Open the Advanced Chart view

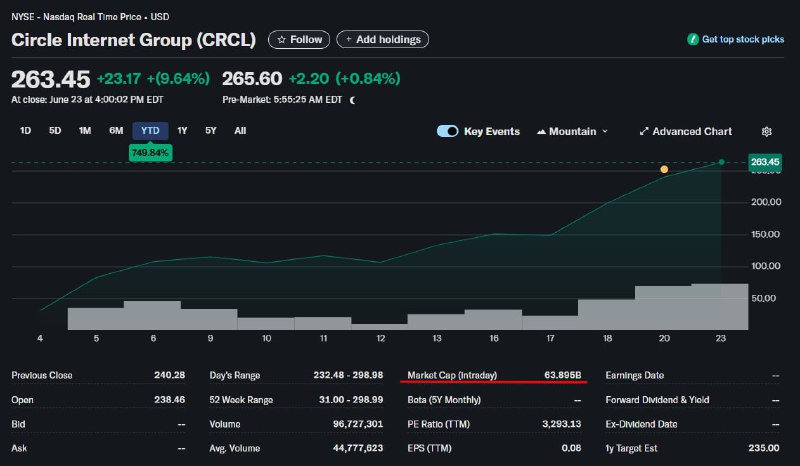click(x=686, y=131)
